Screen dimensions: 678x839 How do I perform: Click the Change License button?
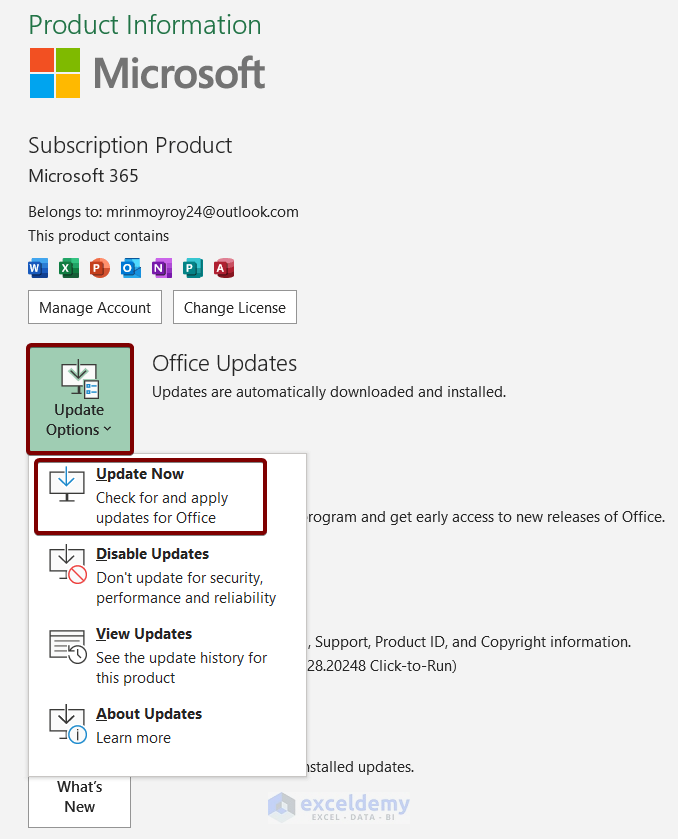[x=235, y=308]
